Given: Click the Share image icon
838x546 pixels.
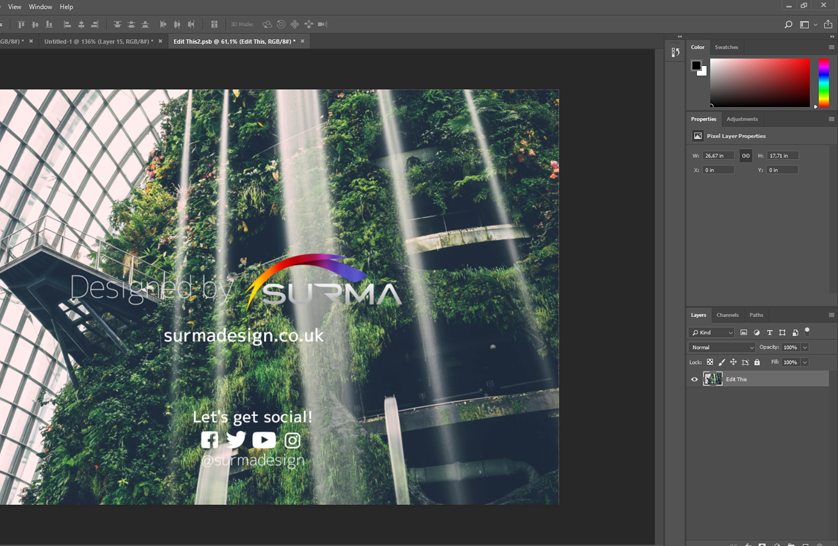Looking at the screenshot, I should tap(828, 24).
